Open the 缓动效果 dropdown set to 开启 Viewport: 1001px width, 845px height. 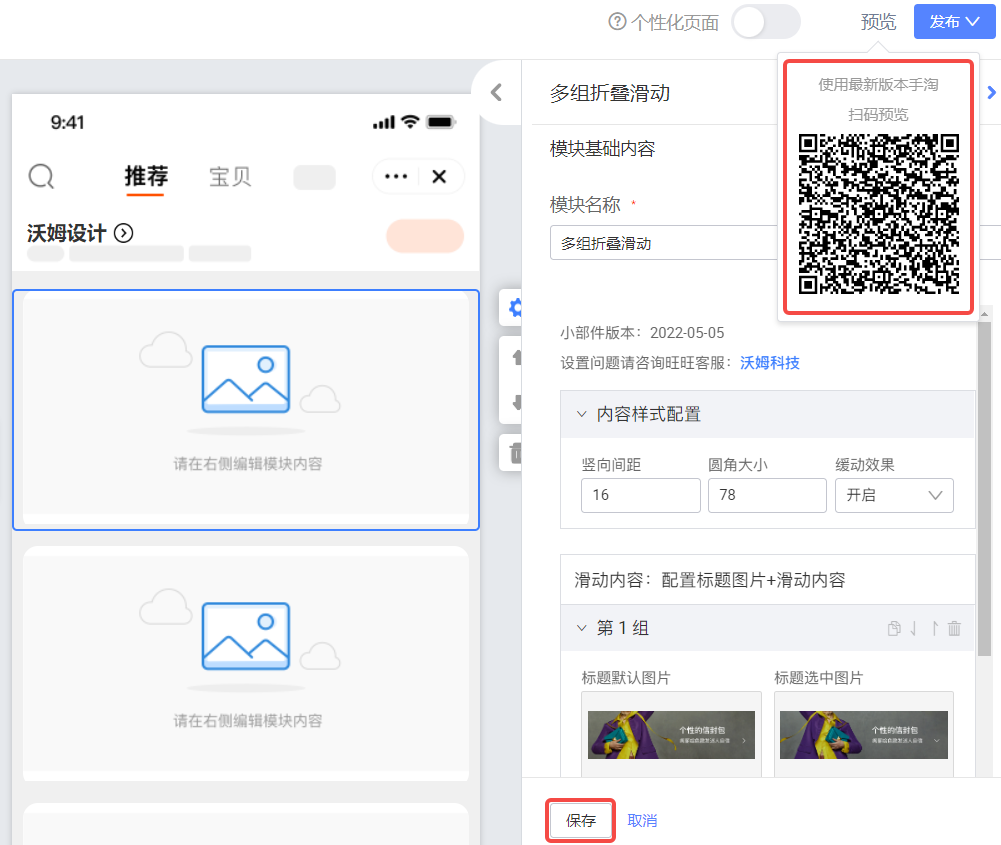tap(894, 495)
